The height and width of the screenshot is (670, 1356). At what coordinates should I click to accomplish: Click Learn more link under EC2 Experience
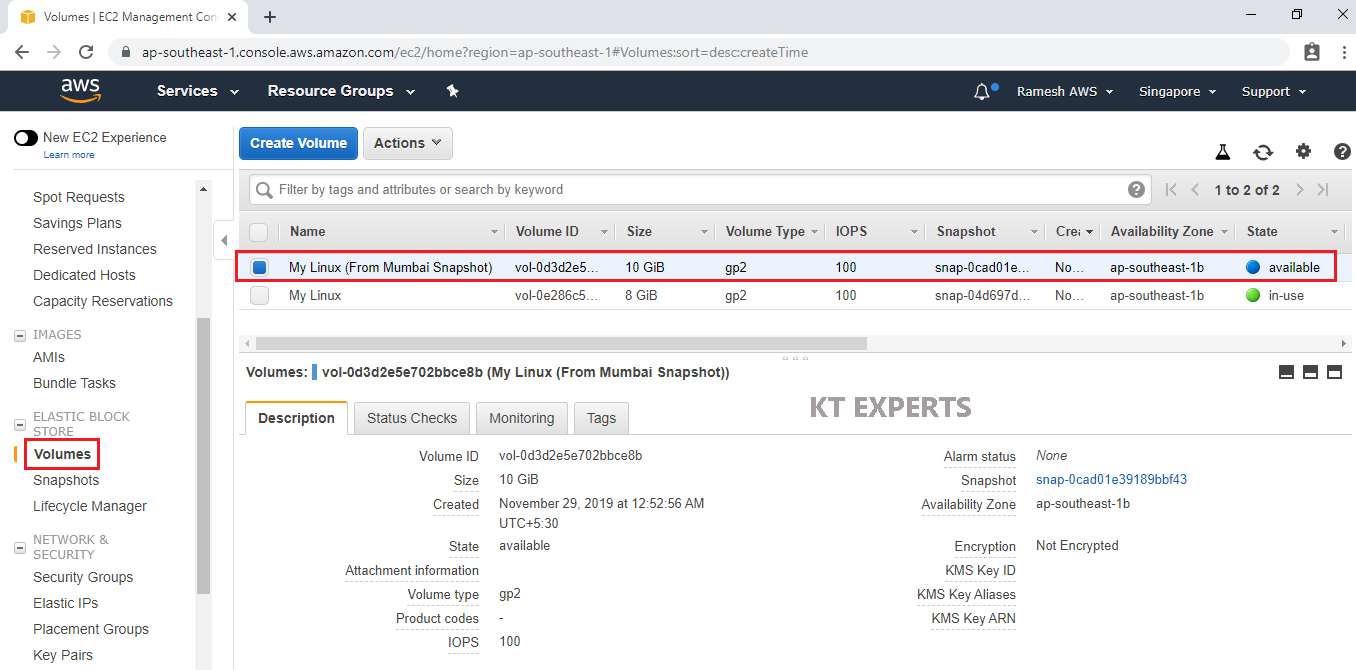[x=69, y=155]
